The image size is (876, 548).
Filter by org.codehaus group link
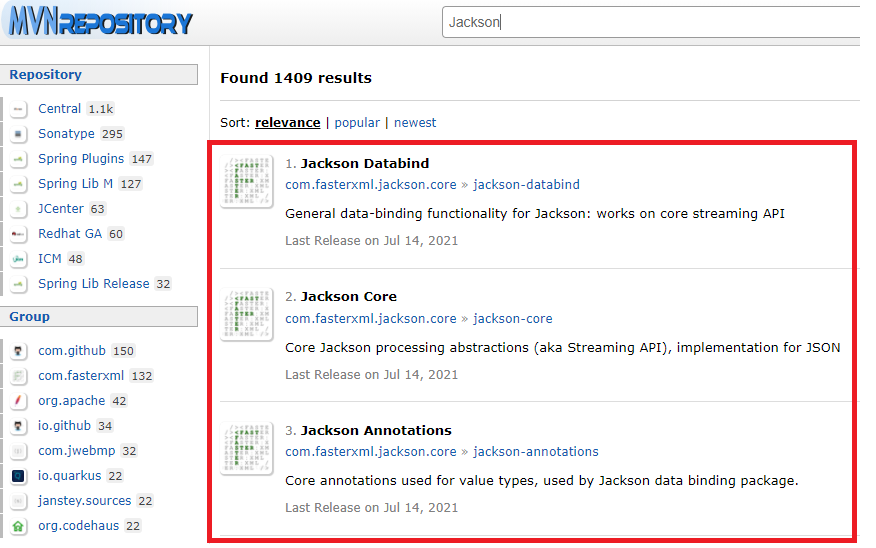[79, 526]
